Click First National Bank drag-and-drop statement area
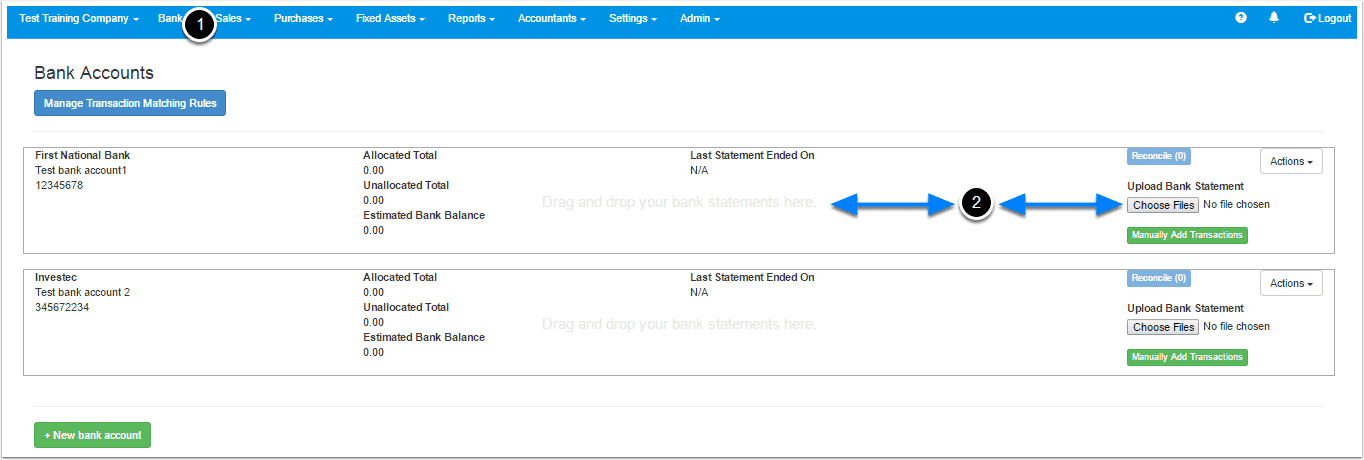Screen dimensions: 1364x460 pos(679,202)
